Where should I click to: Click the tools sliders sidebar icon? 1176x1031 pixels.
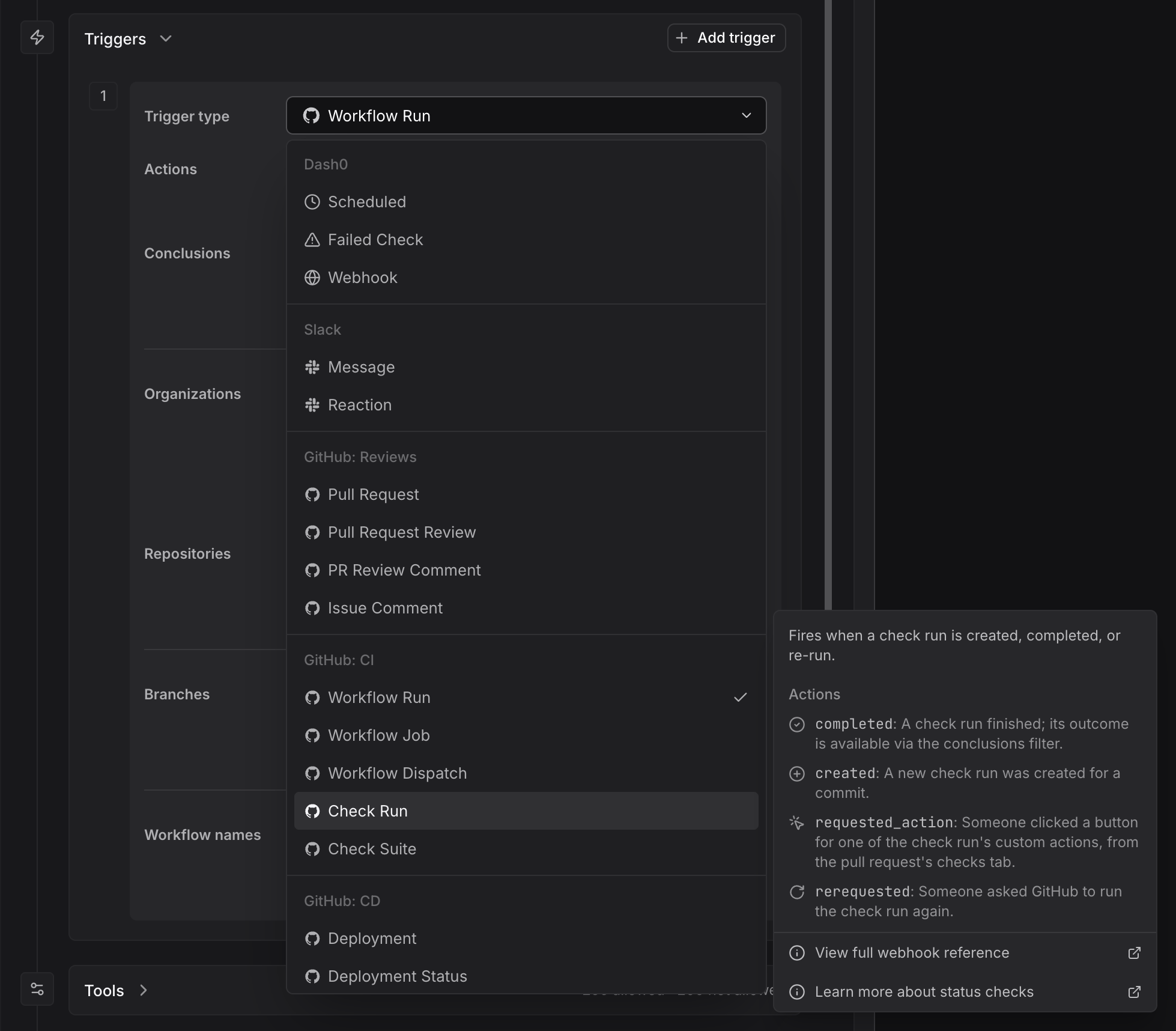pyautogui.click(x=37, y=989)
